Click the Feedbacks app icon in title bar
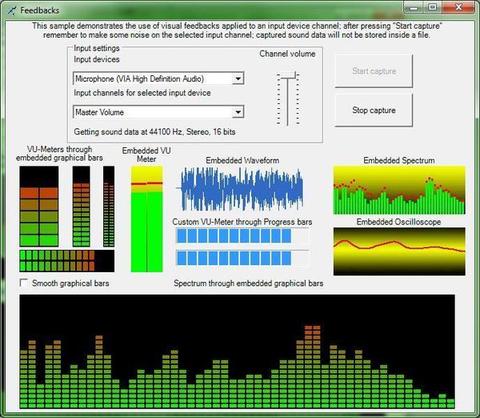 click(x=12, y=10)
